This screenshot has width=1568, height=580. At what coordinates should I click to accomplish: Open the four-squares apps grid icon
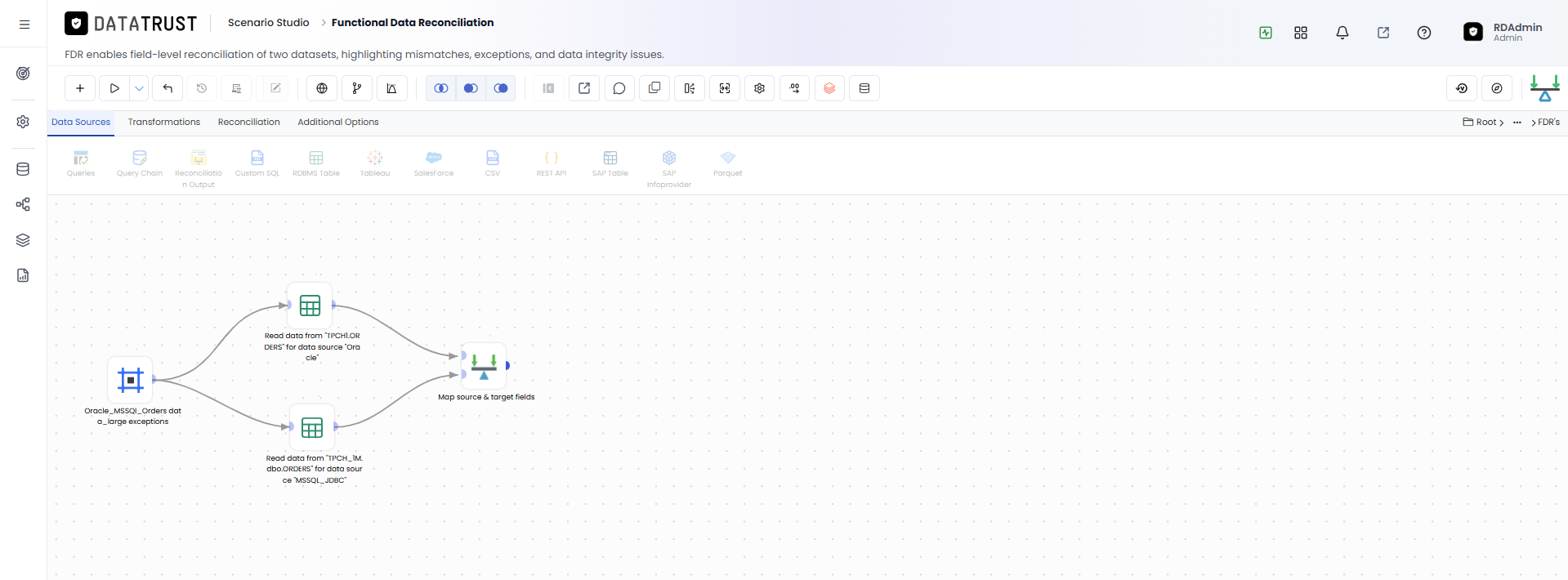(x=1301, y=33)
